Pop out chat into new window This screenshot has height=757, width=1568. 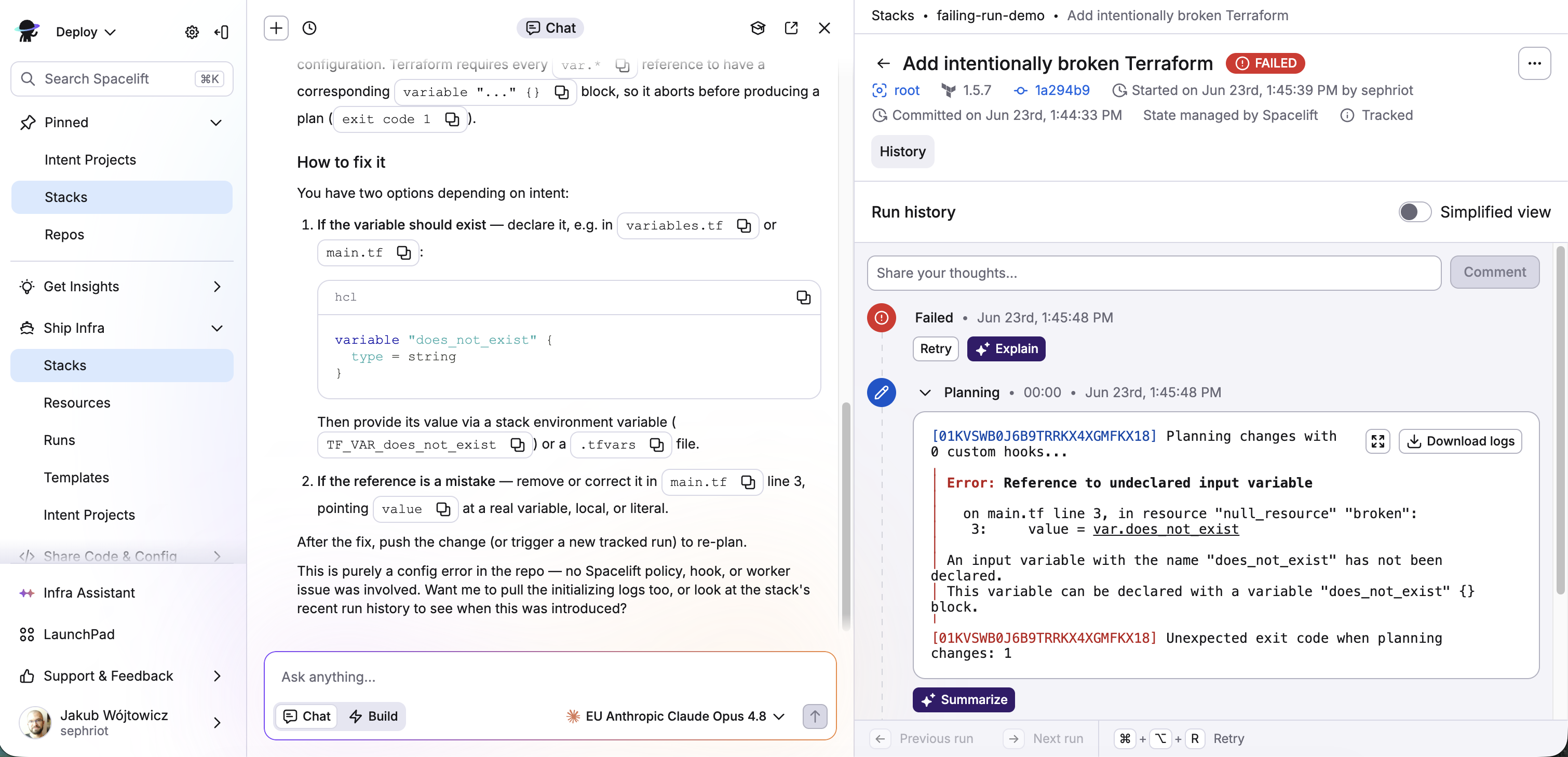pyautogui.click(x=791, y=28)
